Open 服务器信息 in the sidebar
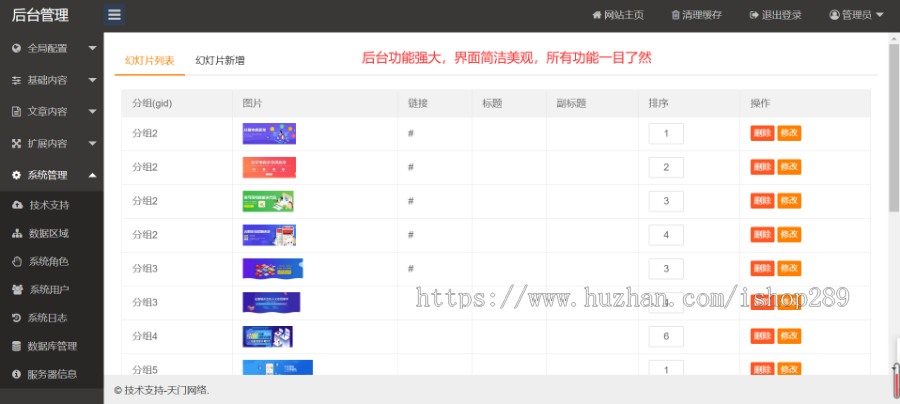The height and width of the screenshot is (404, 900). [52, 374]
